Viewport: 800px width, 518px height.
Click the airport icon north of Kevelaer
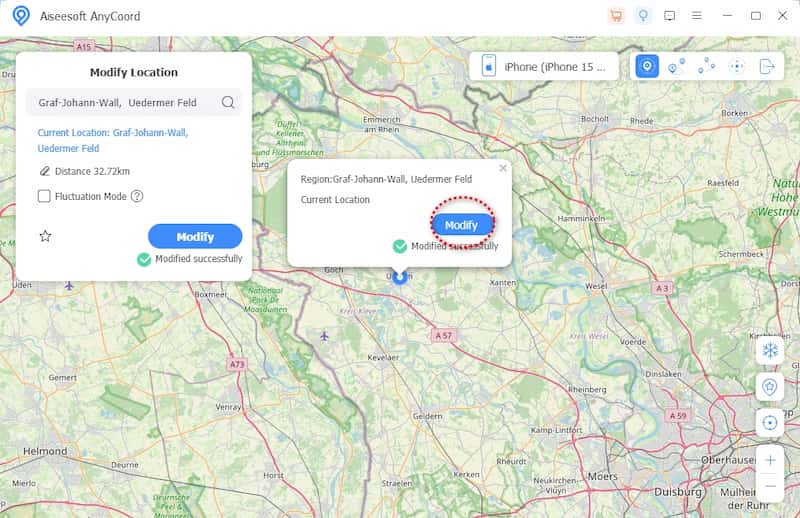point(324,336)
